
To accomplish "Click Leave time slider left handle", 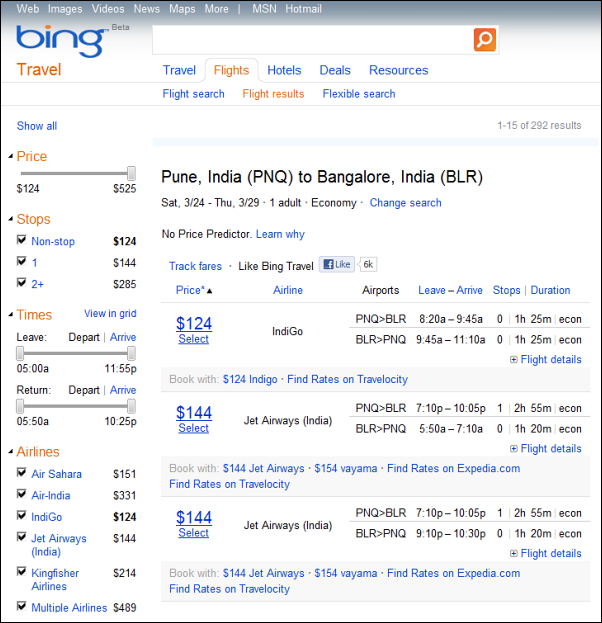I will (x=20, y=353).
